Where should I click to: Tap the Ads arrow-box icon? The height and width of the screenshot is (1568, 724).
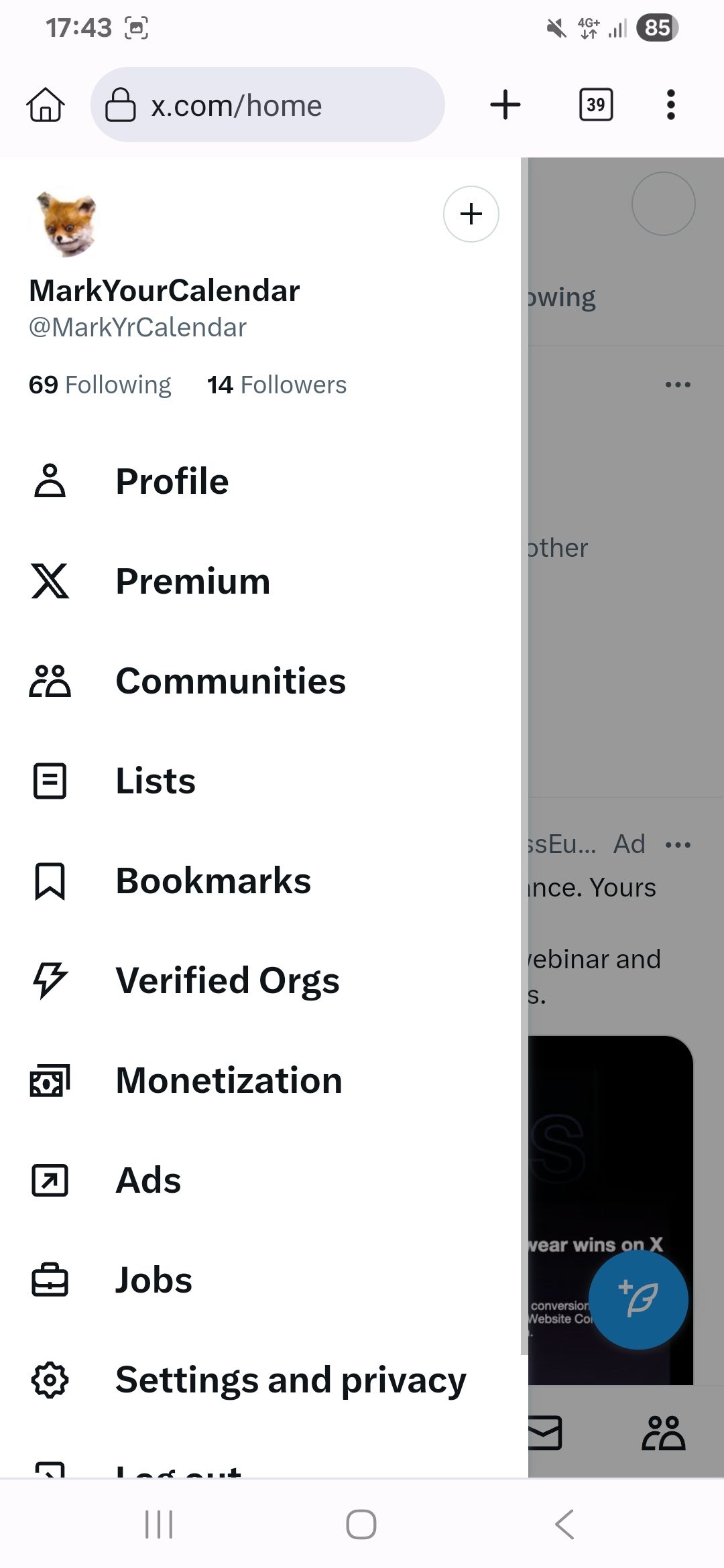click(50, 1180)
